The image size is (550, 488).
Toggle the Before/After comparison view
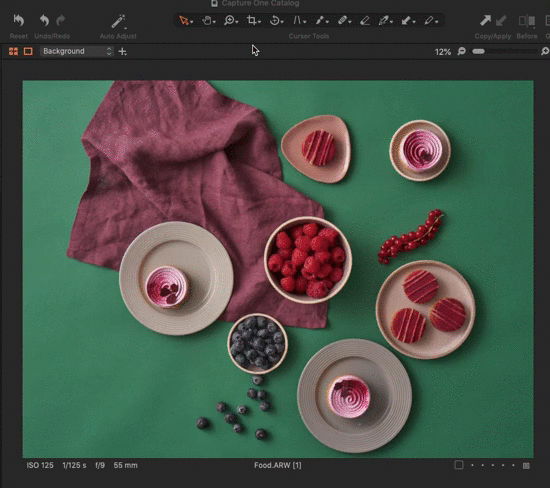527,21
